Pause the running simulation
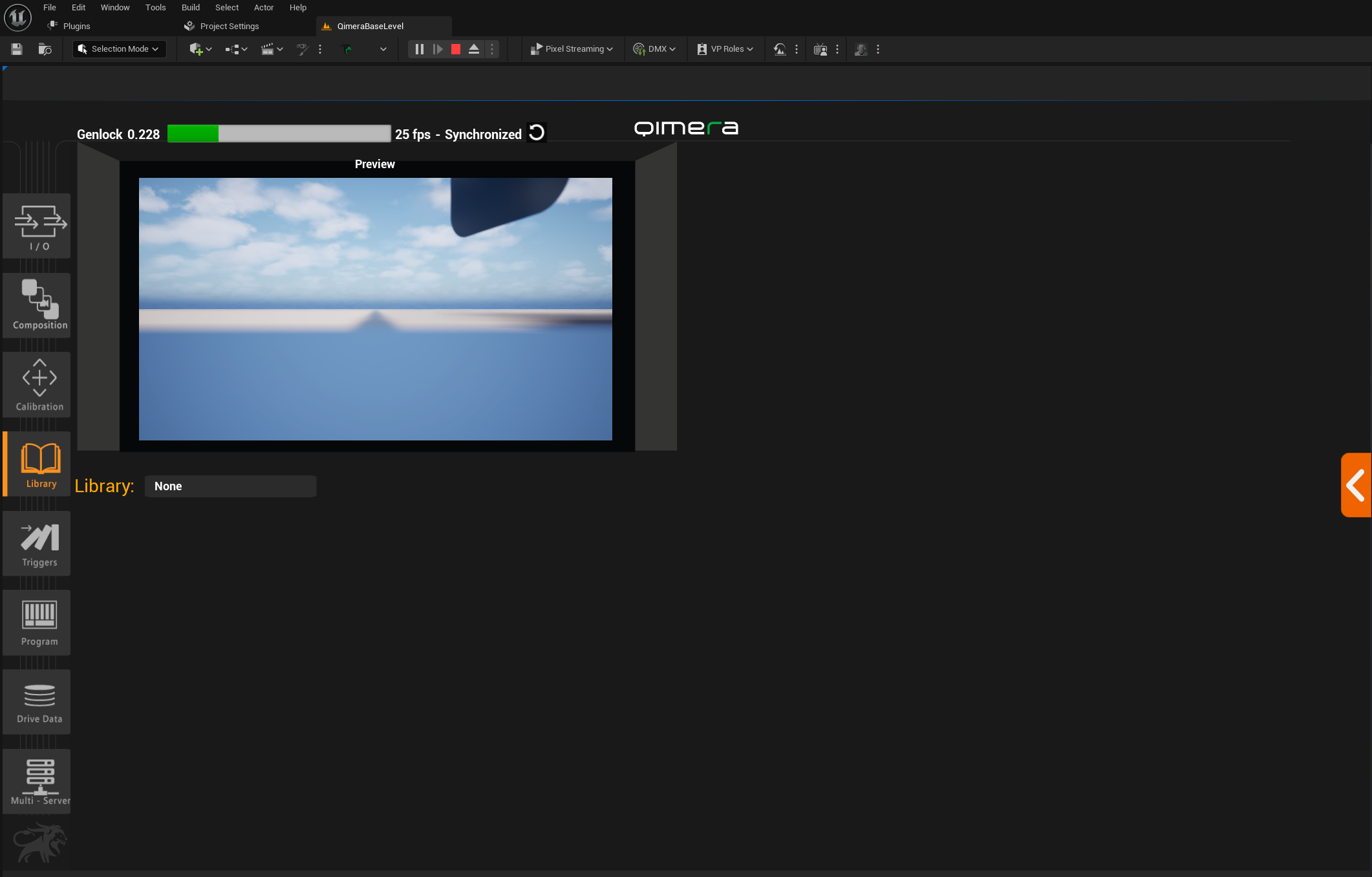 click(x=419, y=49)
